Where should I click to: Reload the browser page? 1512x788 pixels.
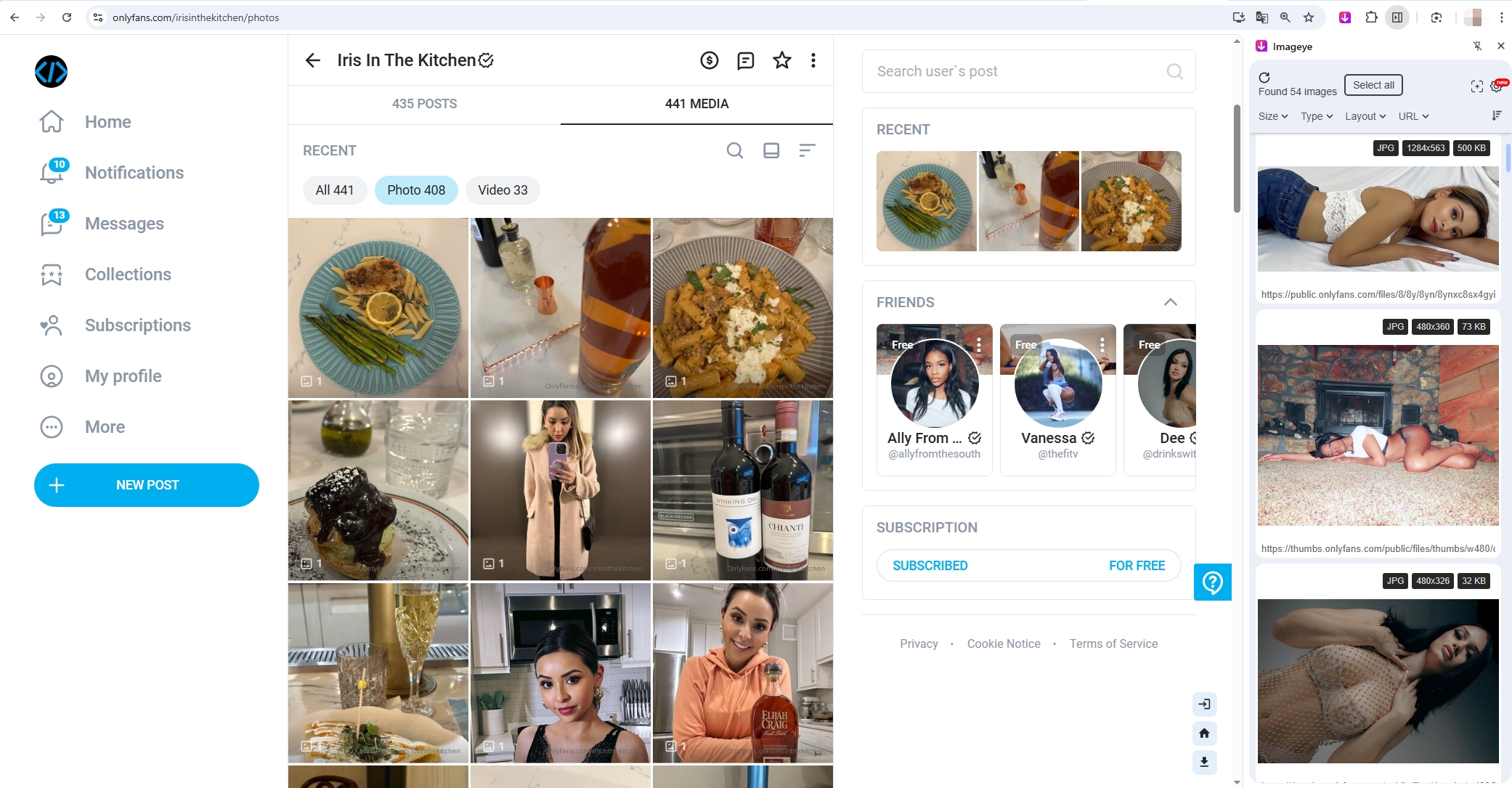pyautogui.click(x=67, y=17)
